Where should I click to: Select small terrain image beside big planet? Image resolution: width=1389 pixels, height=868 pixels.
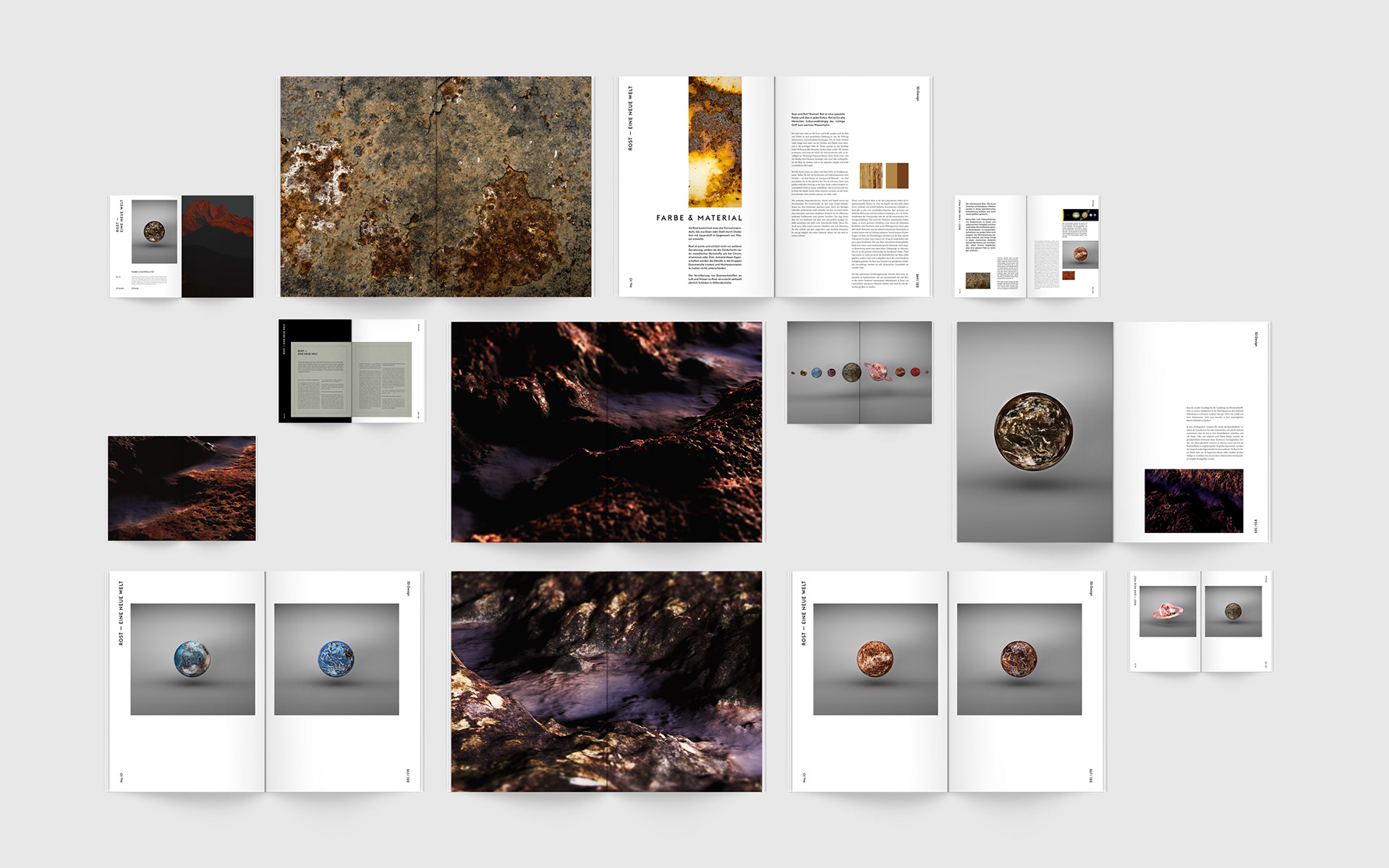click(1194, 501)
